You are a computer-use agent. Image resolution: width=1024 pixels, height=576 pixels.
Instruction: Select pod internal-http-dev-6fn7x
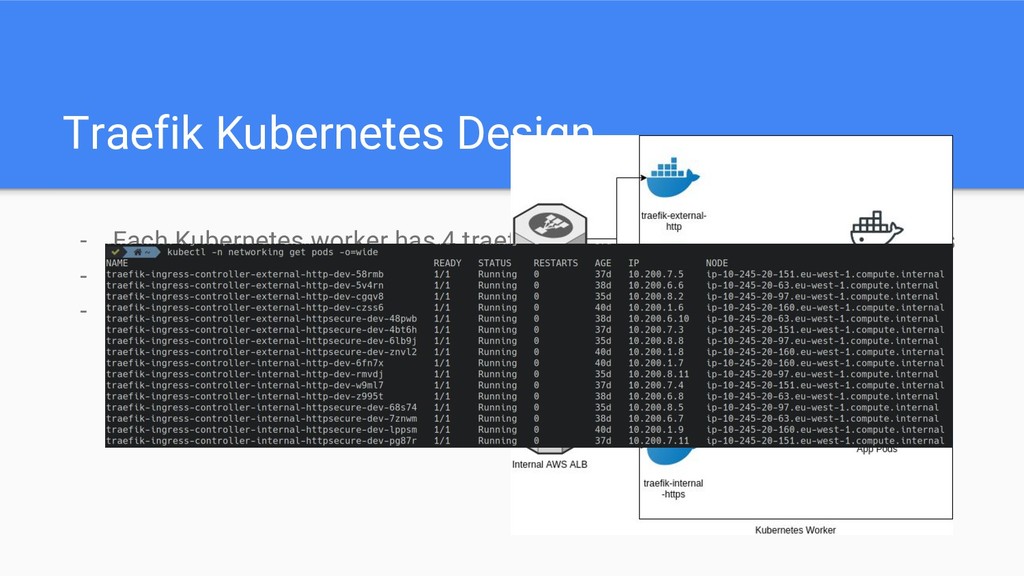tap(245, 363)
